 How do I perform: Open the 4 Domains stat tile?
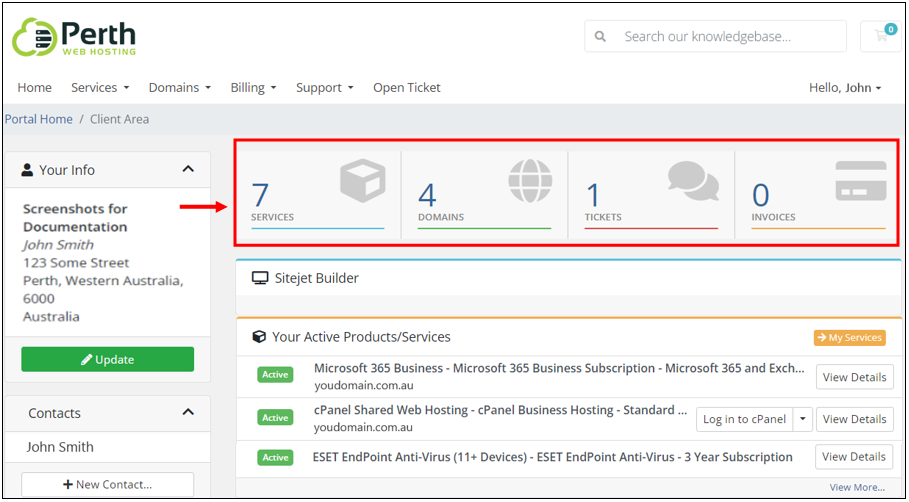(485, 195)
